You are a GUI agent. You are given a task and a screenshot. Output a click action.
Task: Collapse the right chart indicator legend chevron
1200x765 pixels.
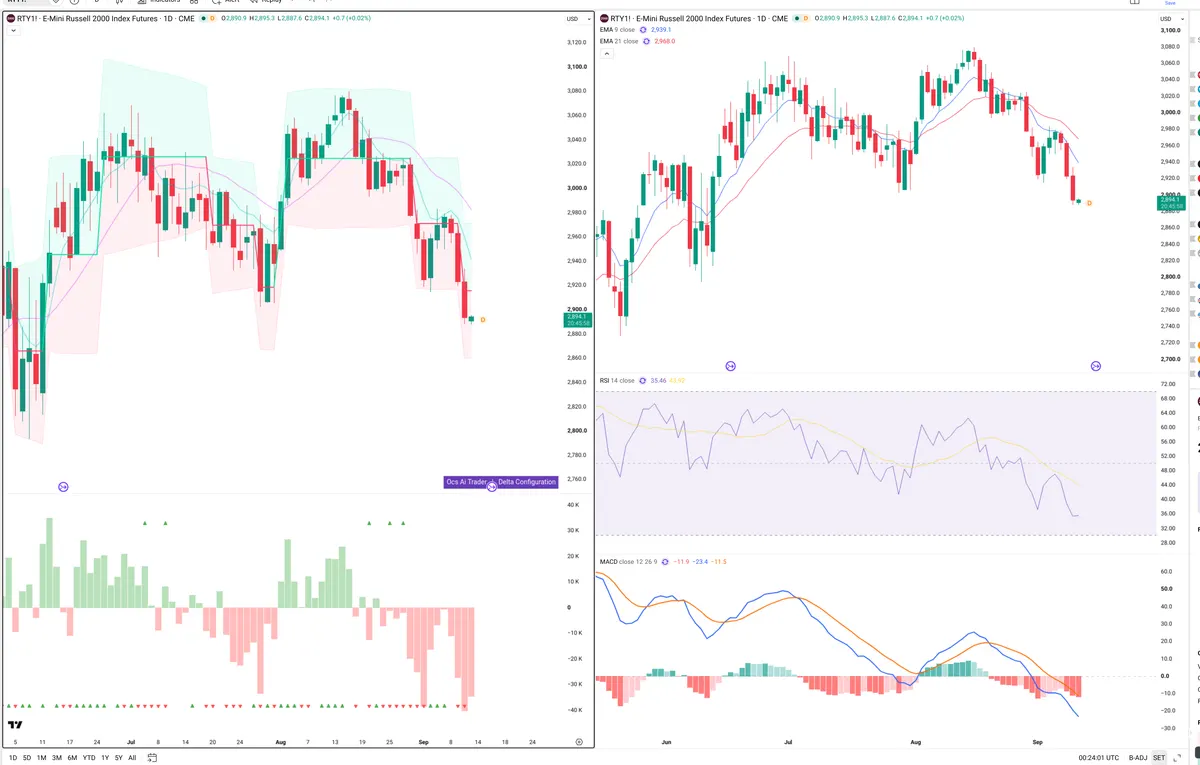[x=606, y=53]
